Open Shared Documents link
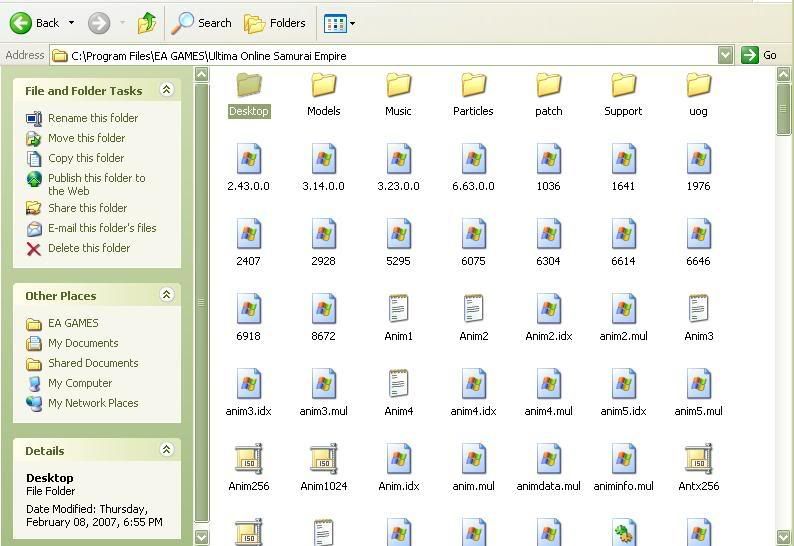This screenshot has height=546, width=794. pyautogui.click(x=82, y=363)
